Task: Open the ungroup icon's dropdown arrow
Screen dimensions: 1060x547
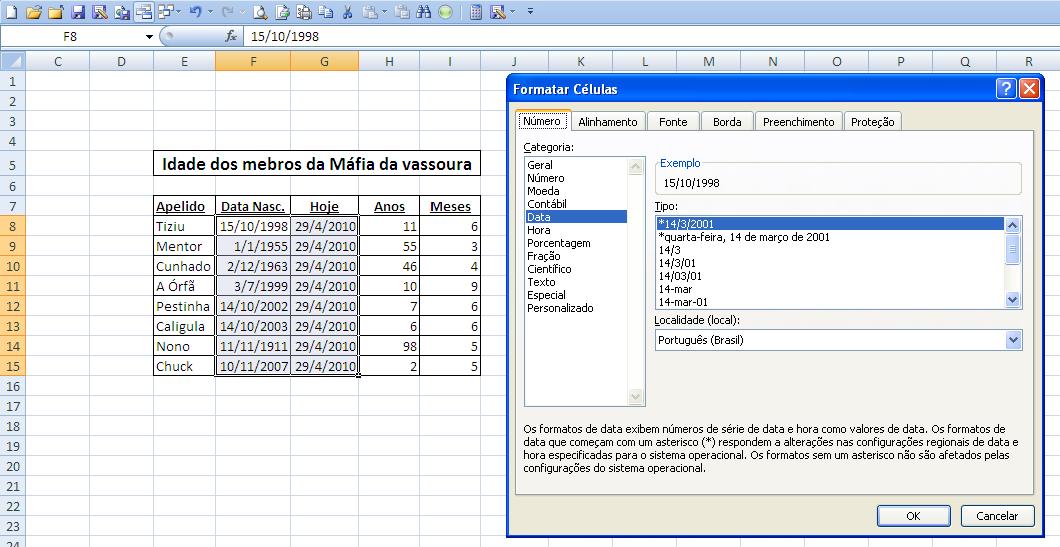Action: pyautogui.click(x=178, y=11)
